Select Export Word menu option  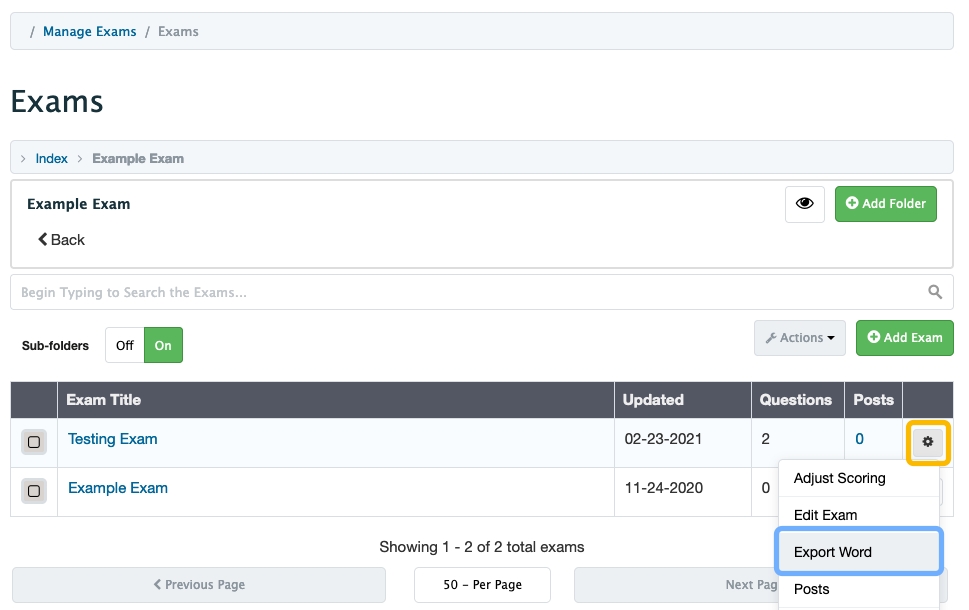tap(833, 552)
